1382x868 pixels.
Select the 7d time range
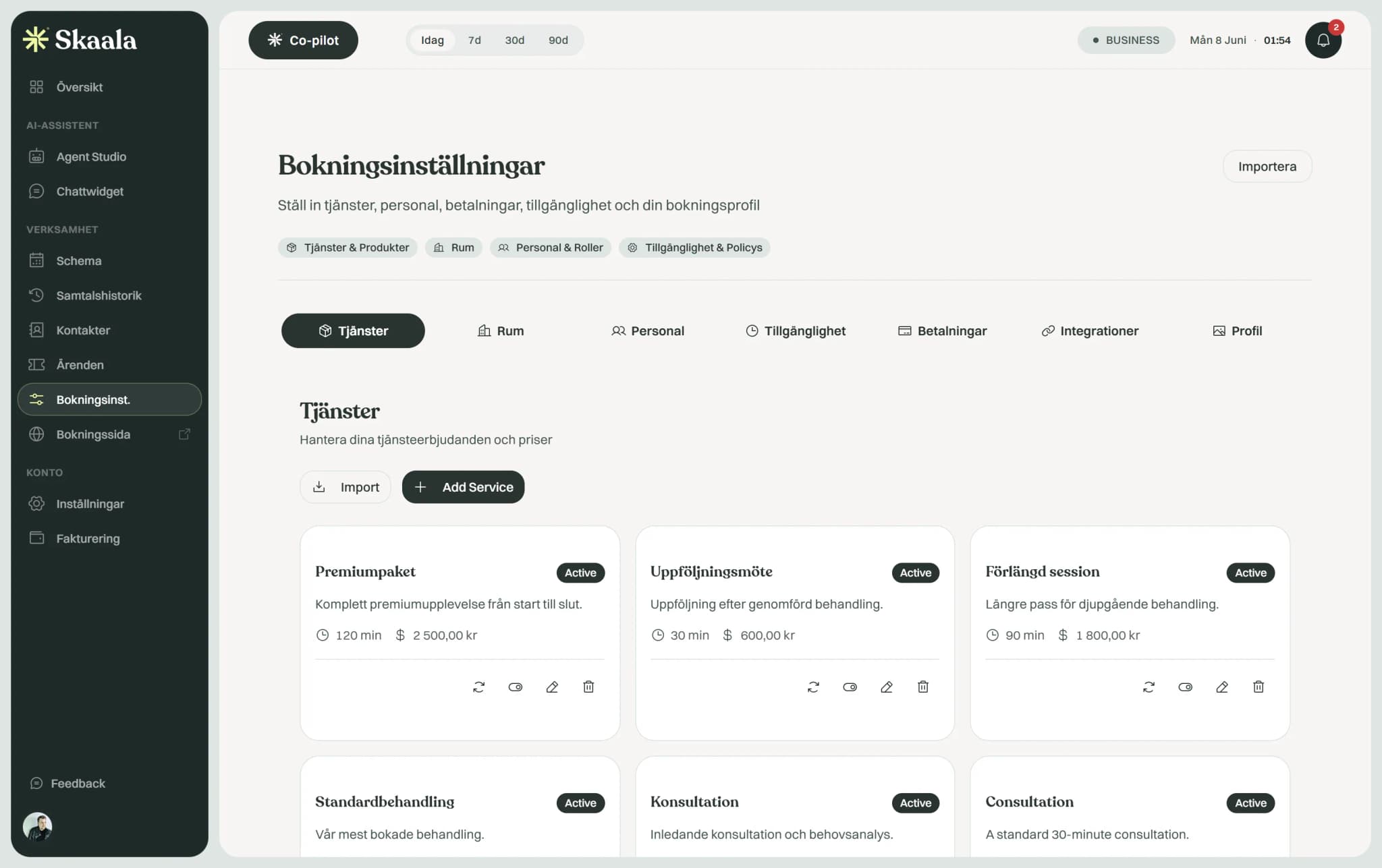tap(474, 40)
